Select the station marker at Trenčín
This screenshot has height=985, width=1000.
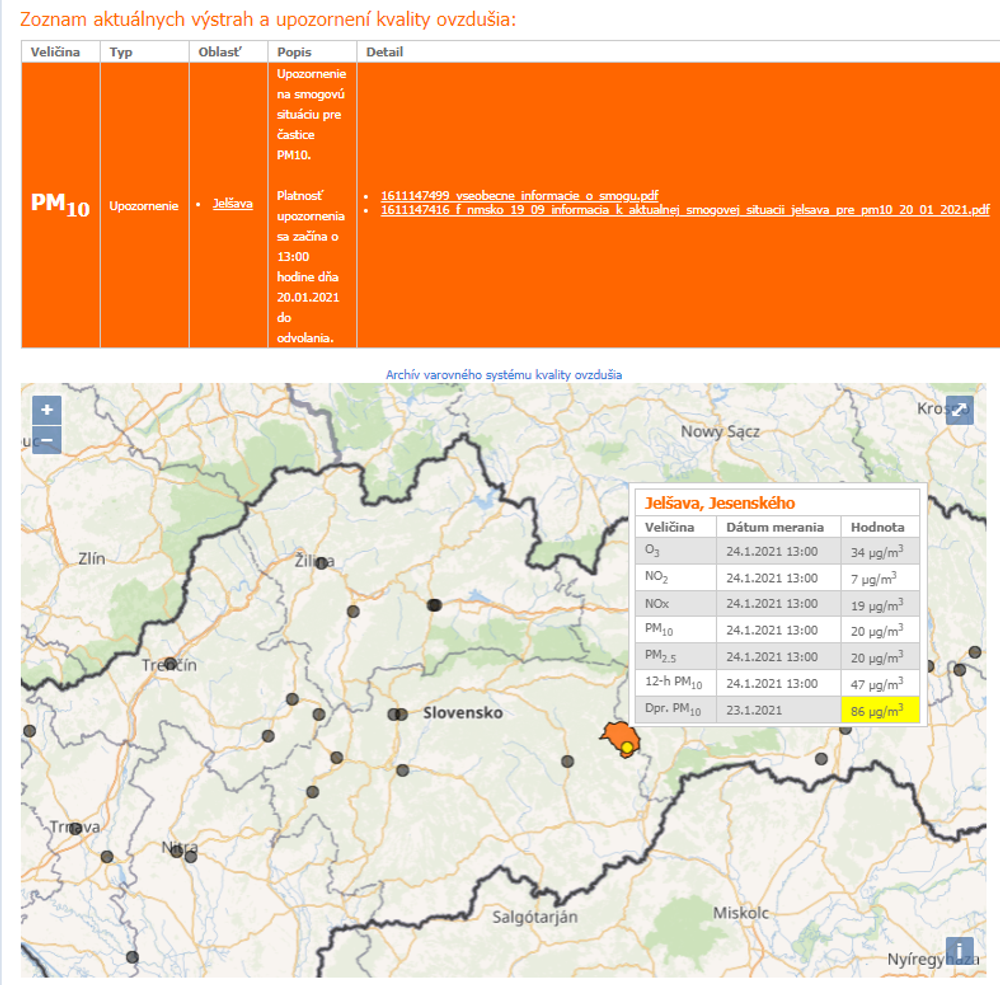(170, 664)
